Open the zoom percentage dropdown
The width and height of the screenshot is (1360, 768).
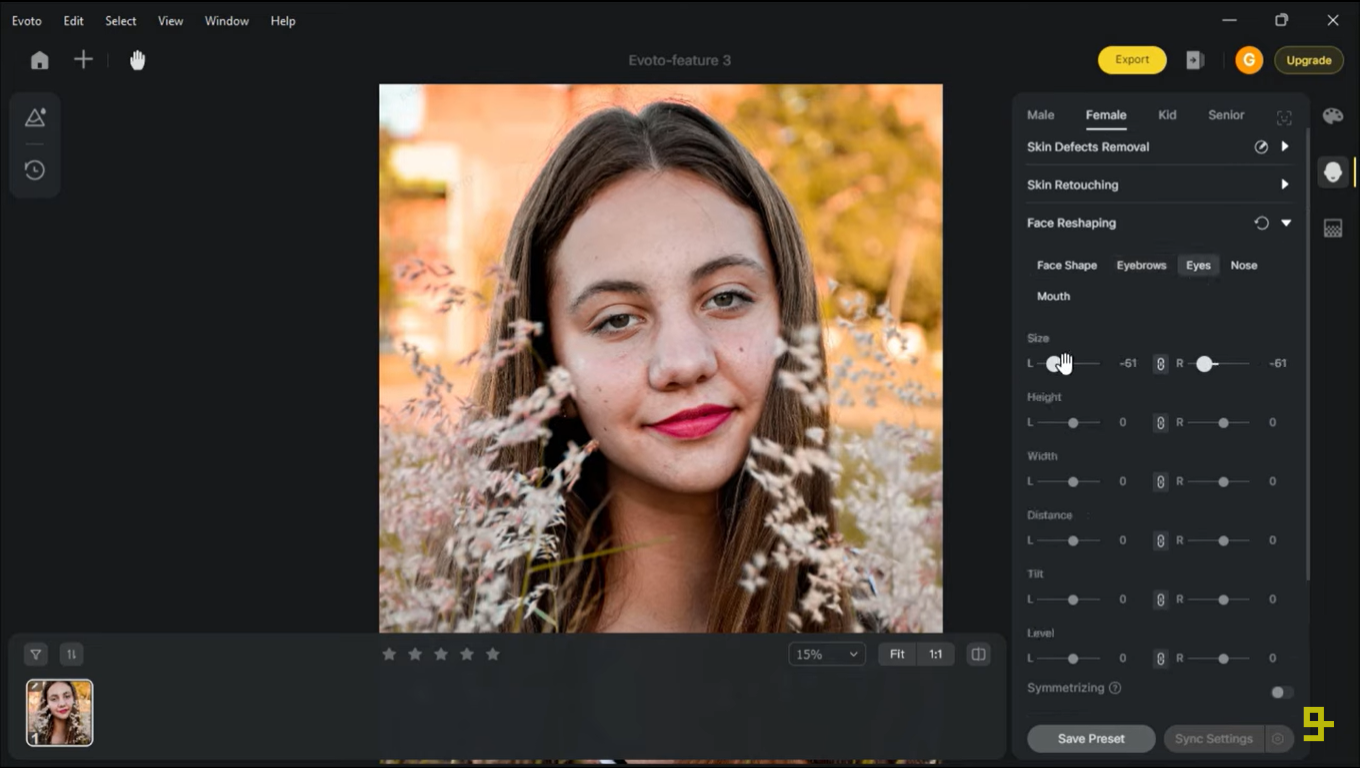826,653
